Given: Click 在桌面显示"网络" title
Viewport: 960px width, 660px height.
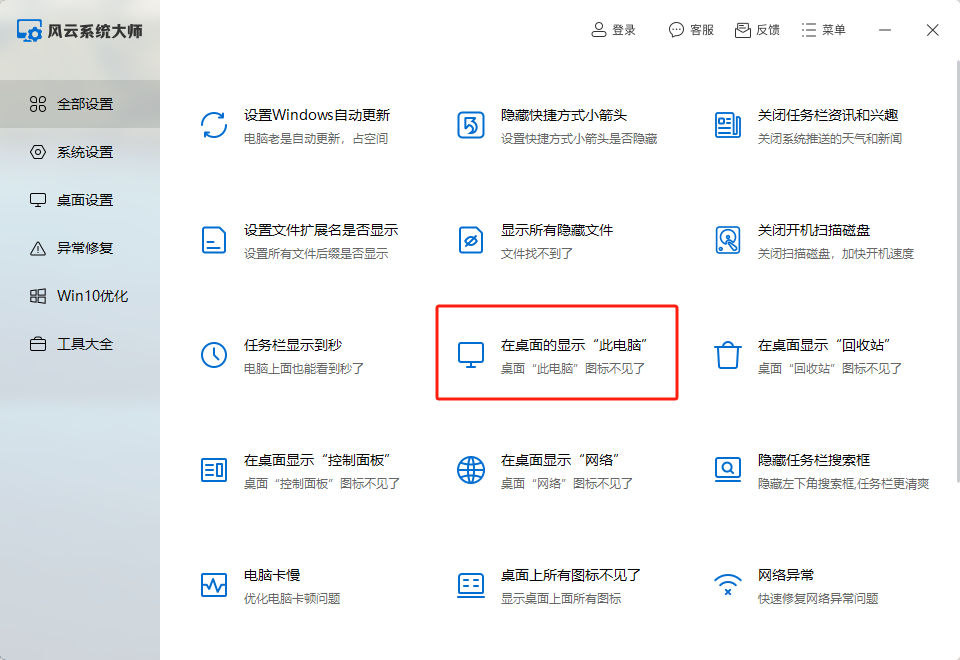Looking at the screenshot, I should click(x=560, y=460).
